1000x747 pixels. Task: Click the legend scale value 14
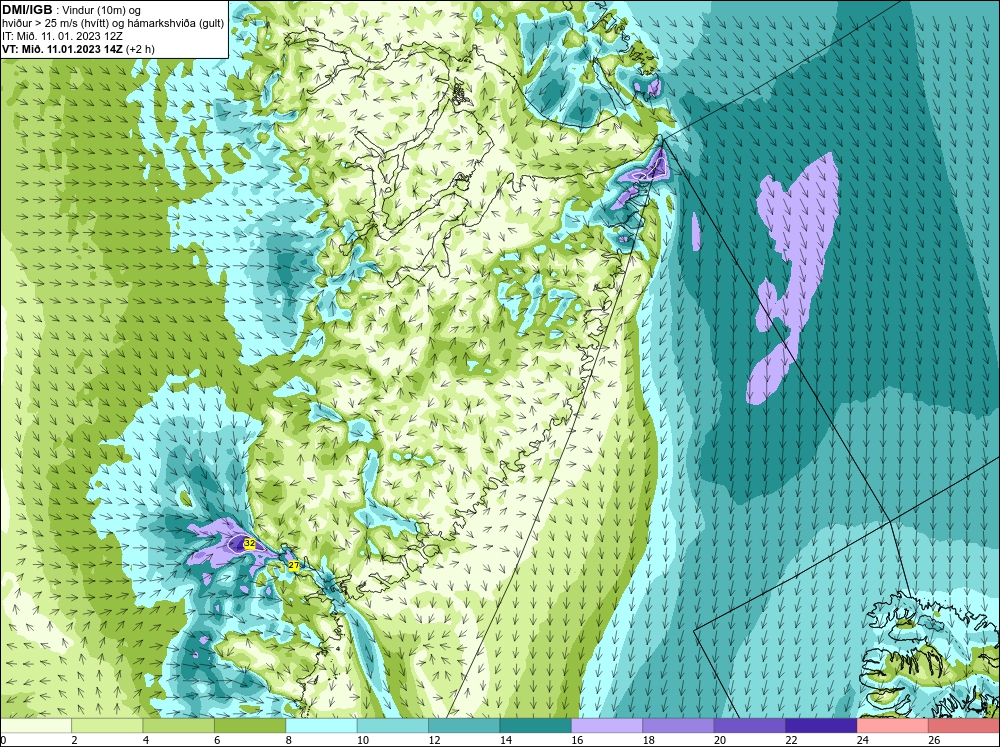(x=506, y=740)
